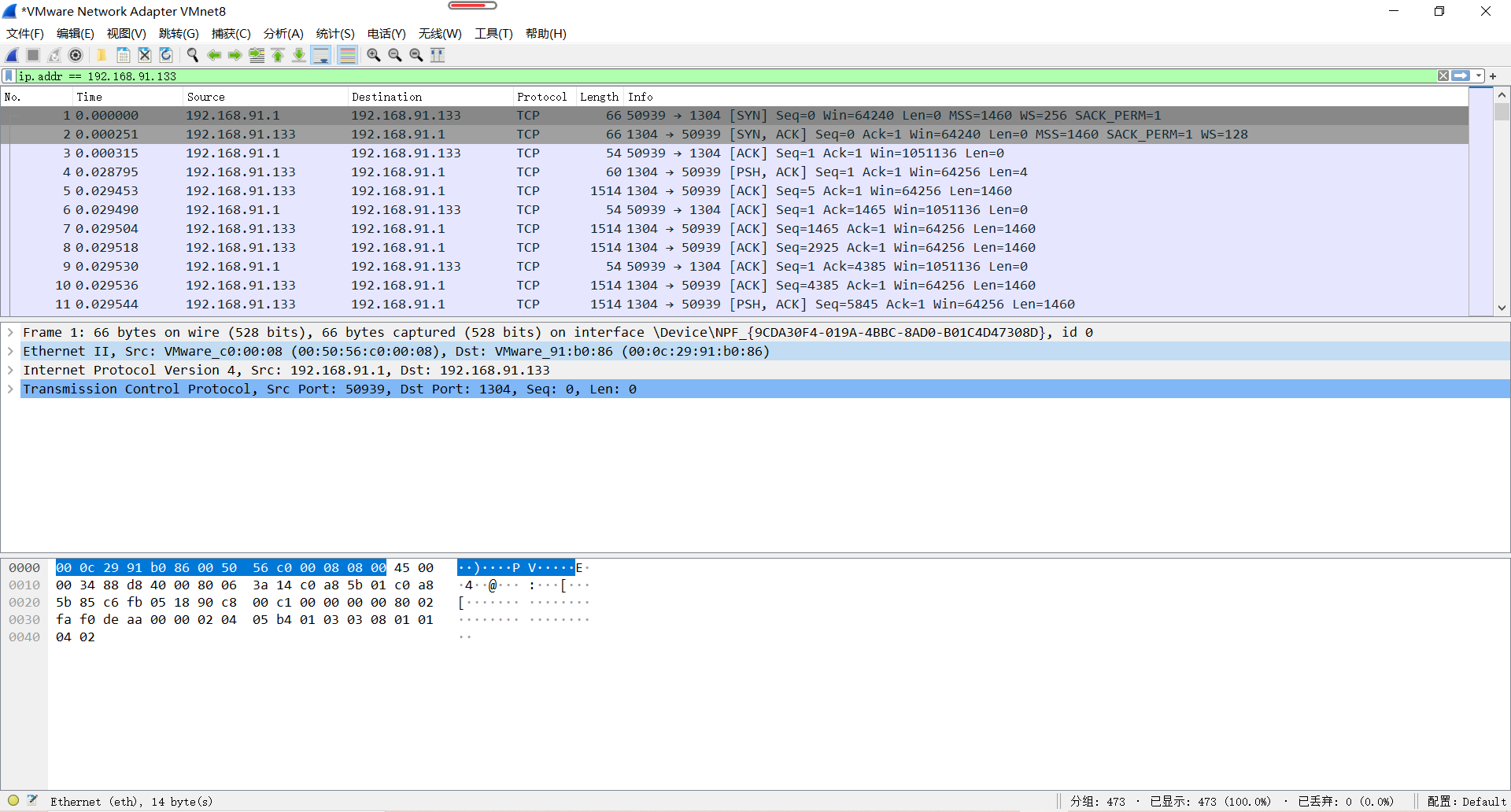This screenshot has width=1511, height=812.
Task: Clear the display filter
Action: 1443,76
